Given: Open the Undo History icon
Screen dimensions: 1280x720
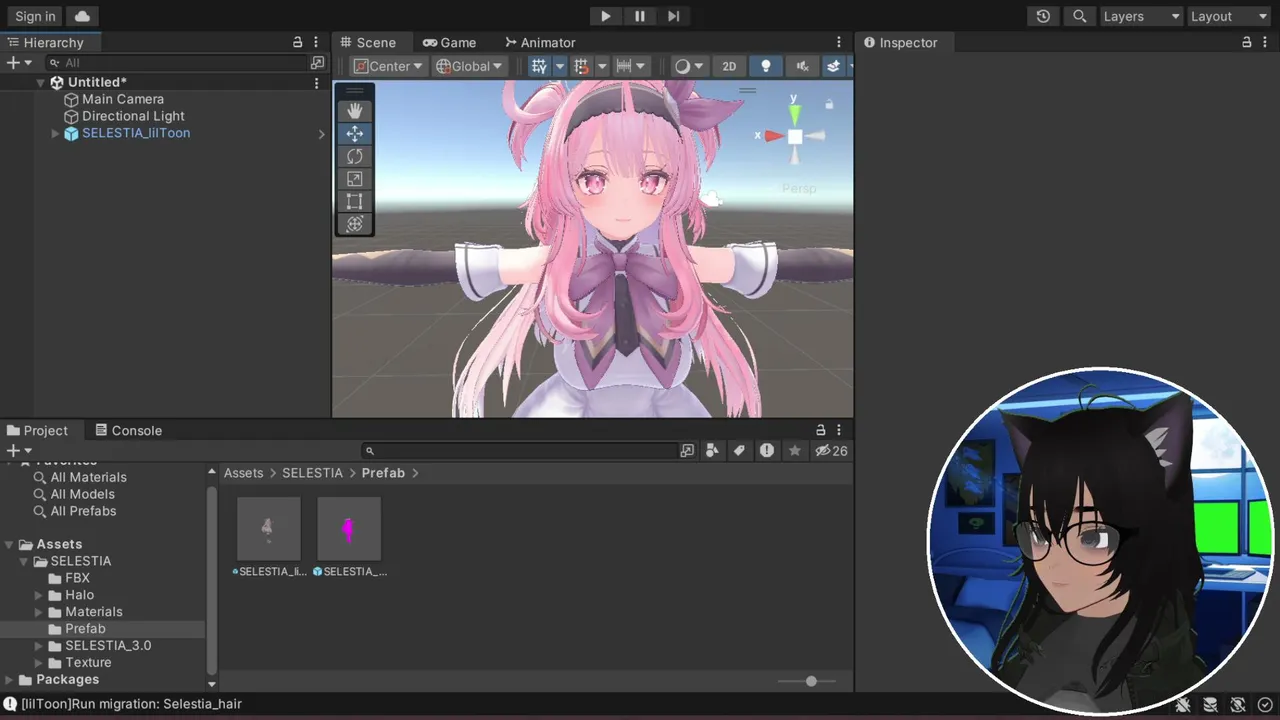Looking at the screenshot, I should pyautogui.click(x=1043, y=16).
